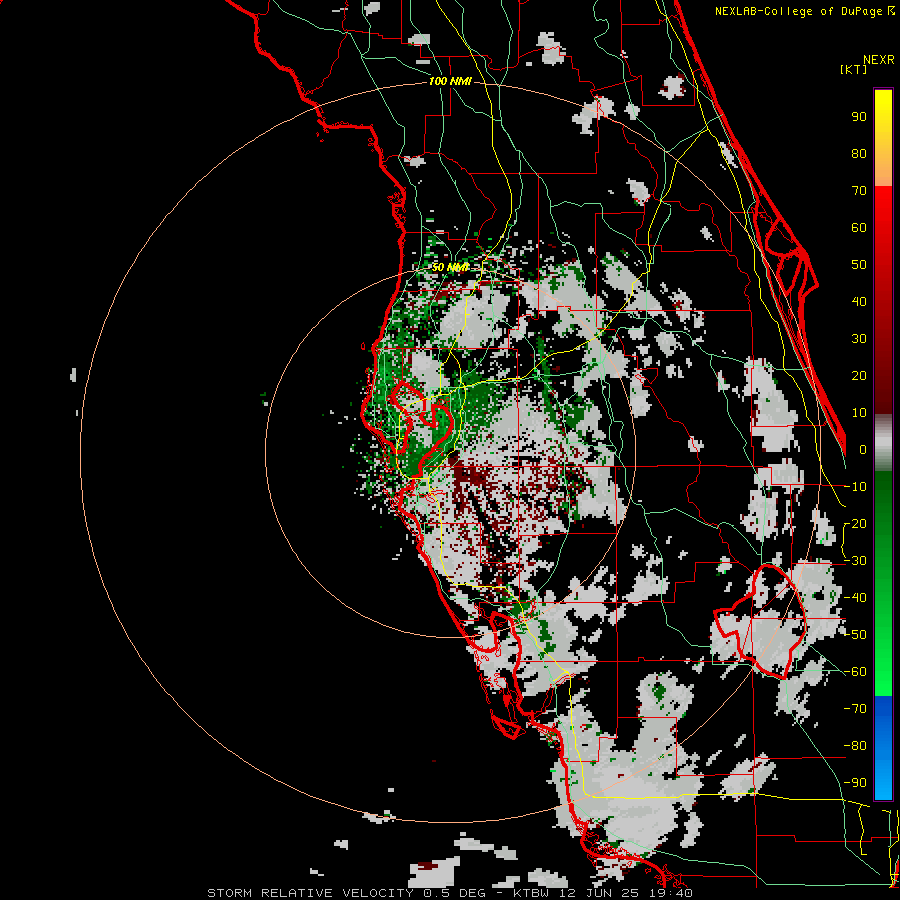The image size is (900, 900).
Task: Click the [KT] units label
Action: [854, 69]
